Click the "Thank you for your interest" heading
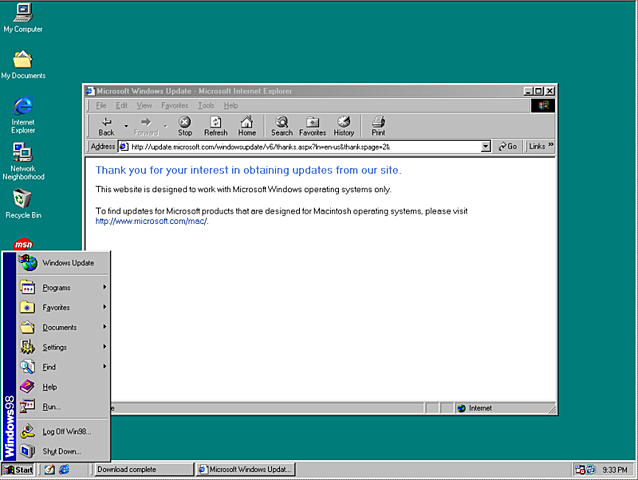 coord(248,170)
